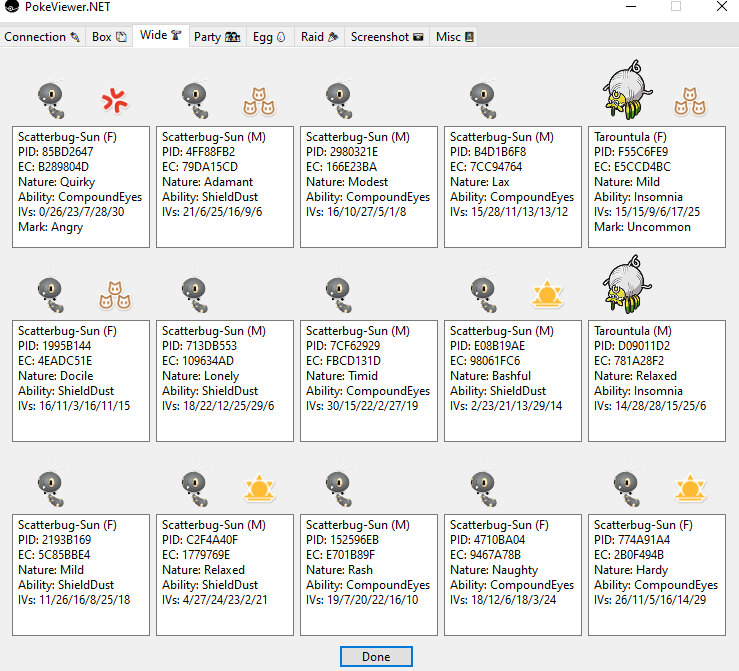Click the text 'Mark: Uncommon'

pyautogui.click(x=642, y=227)
